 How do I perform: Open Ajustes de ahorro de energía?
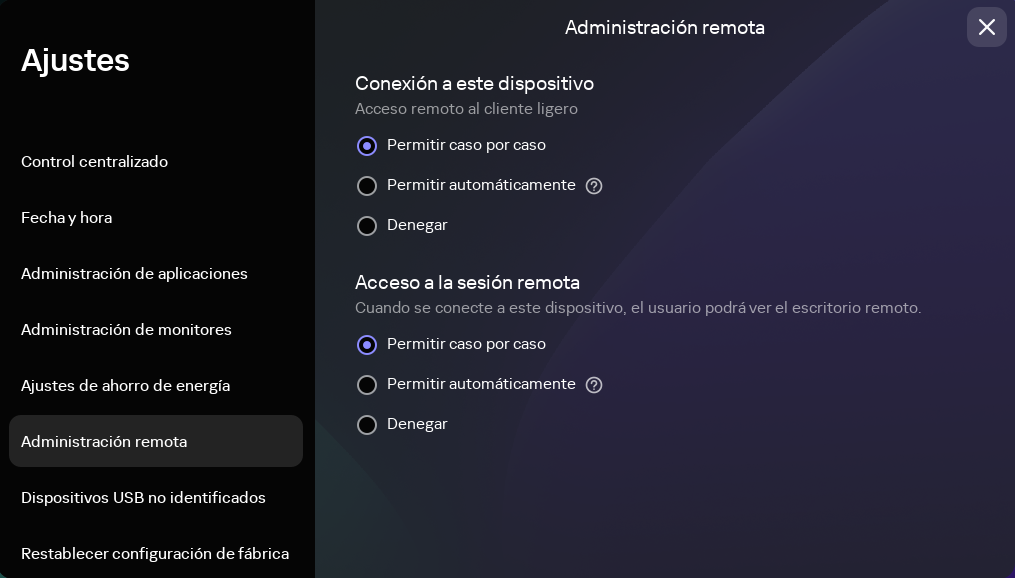125,386
